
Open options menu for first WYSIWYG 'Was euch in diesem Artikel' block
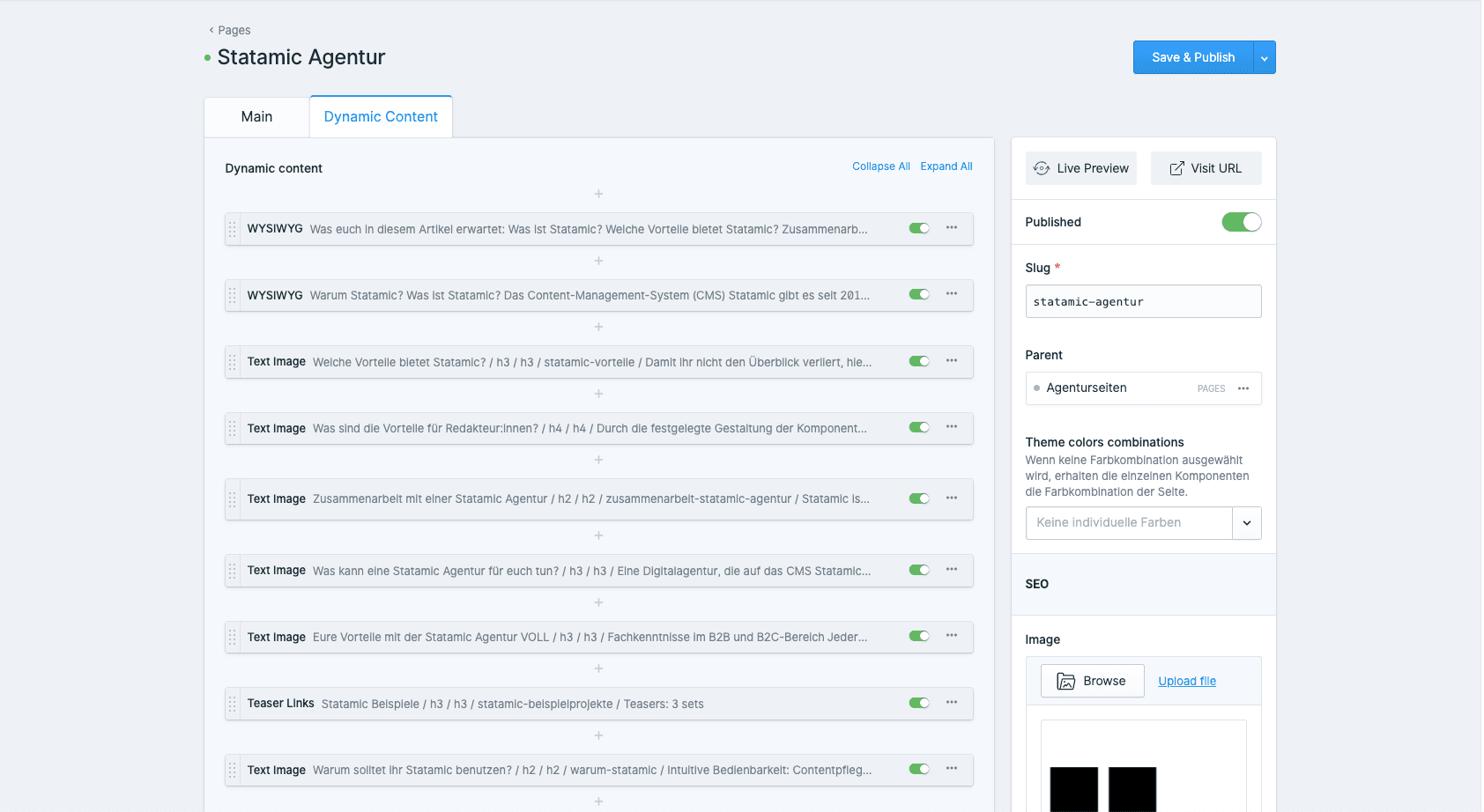pos(952,228)
